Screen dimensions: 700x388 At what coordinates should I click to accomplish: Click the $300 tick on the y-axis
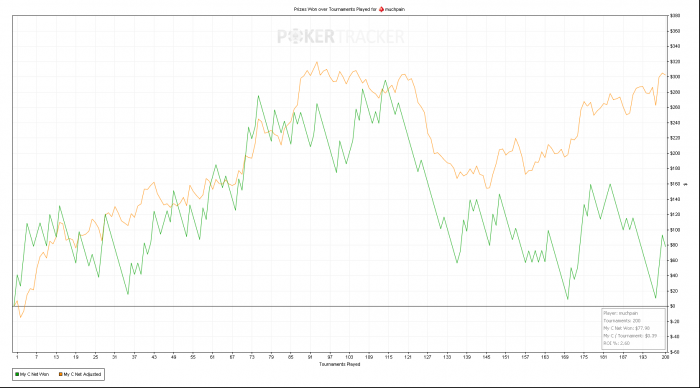pos(675,77)
